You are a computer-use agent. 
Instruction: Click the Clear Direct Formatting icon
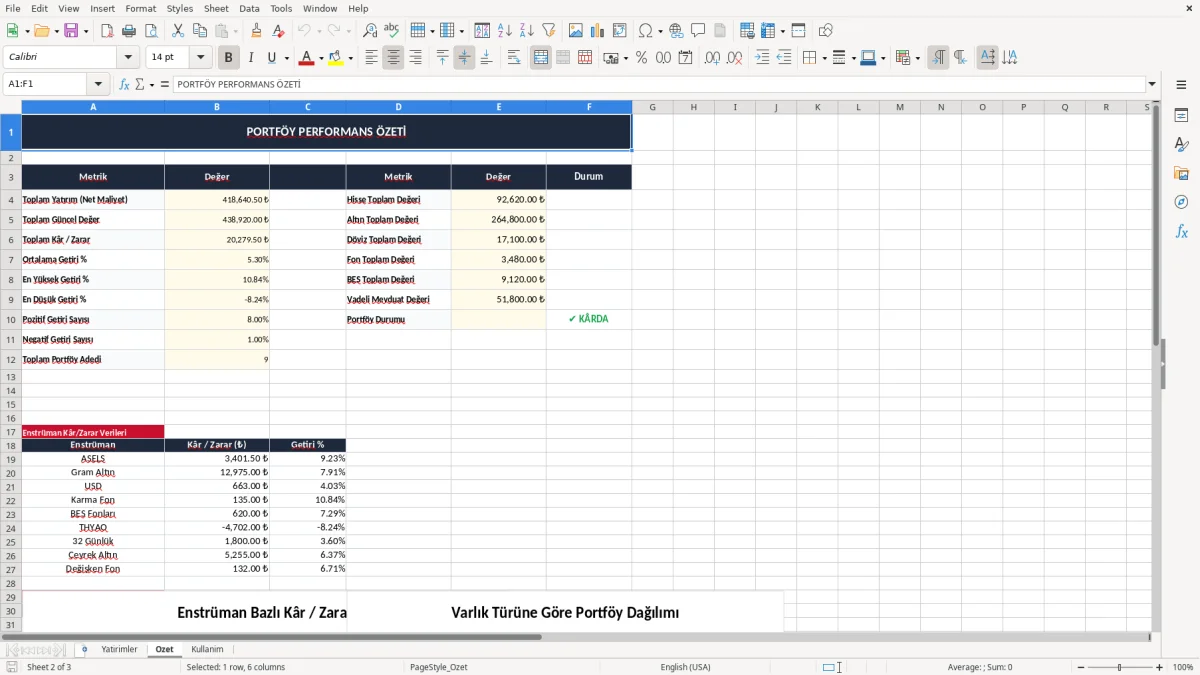[x=278, y=31]
